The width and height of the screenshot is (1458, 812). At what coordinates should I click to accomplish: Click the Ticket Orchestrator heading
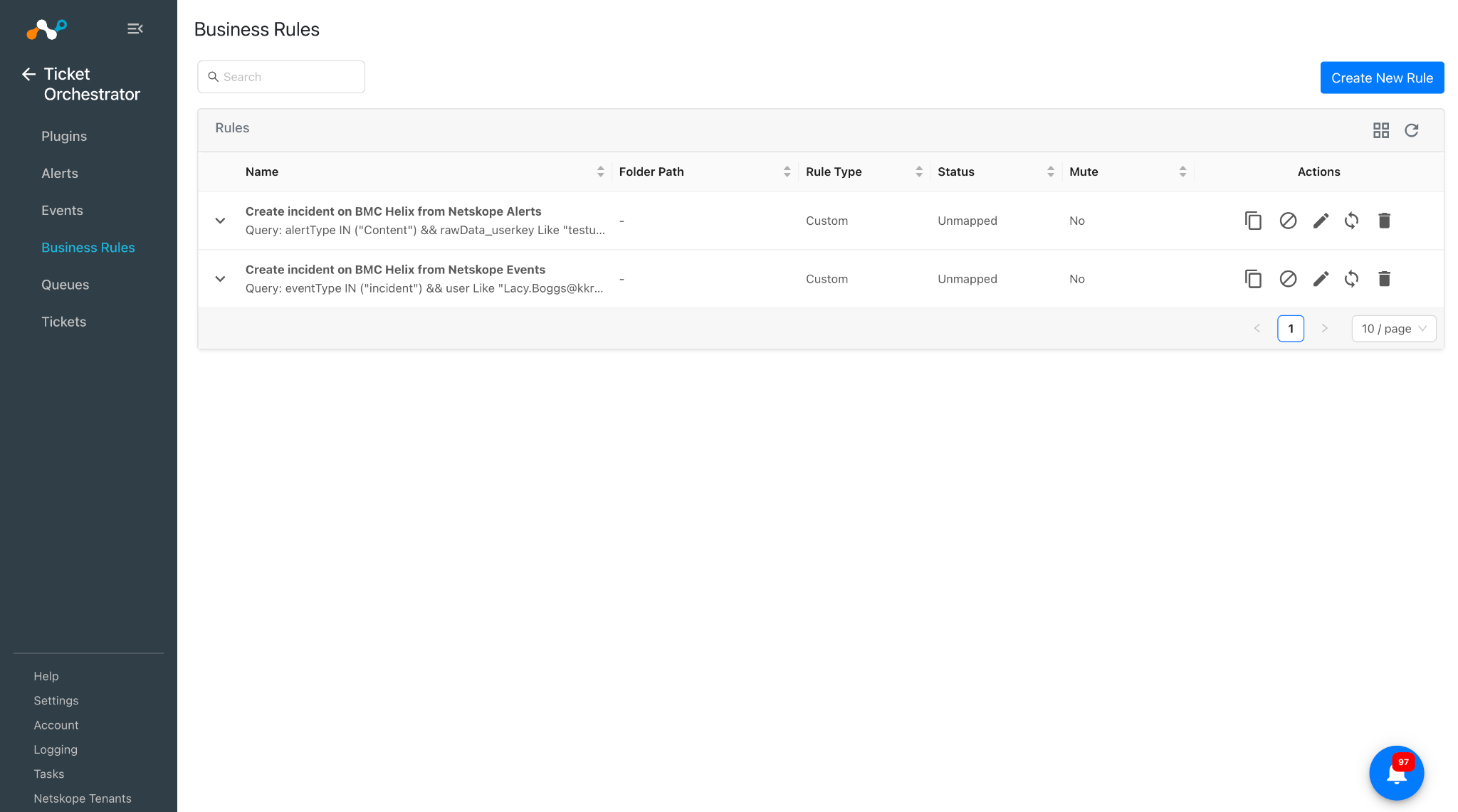(92, 84)
